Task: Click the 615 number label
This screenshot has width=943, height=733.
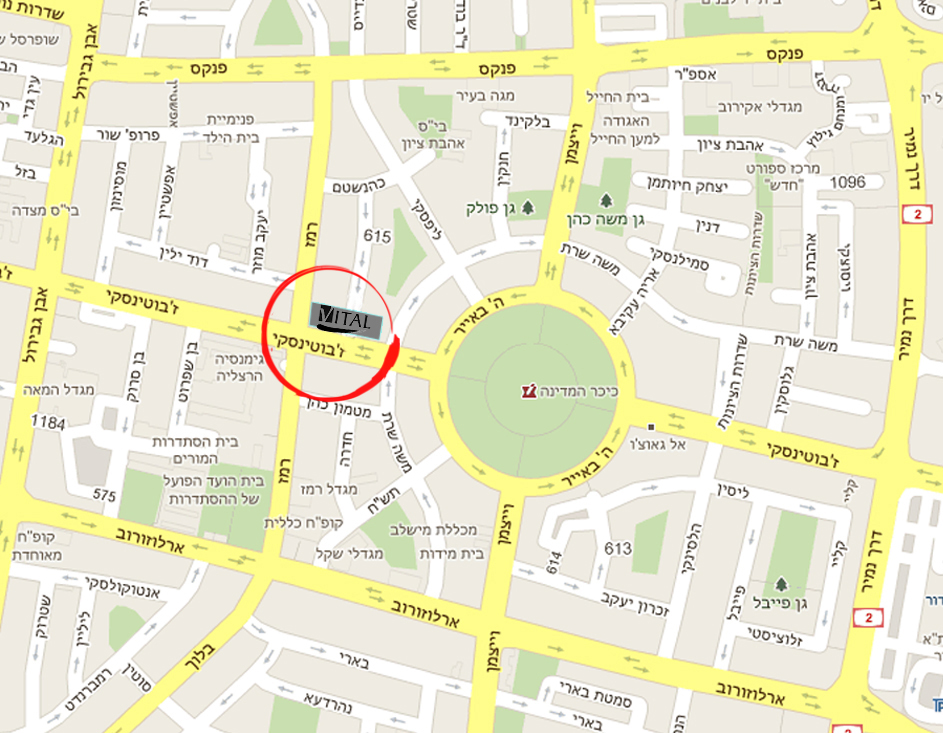Action: click(377, 236)
